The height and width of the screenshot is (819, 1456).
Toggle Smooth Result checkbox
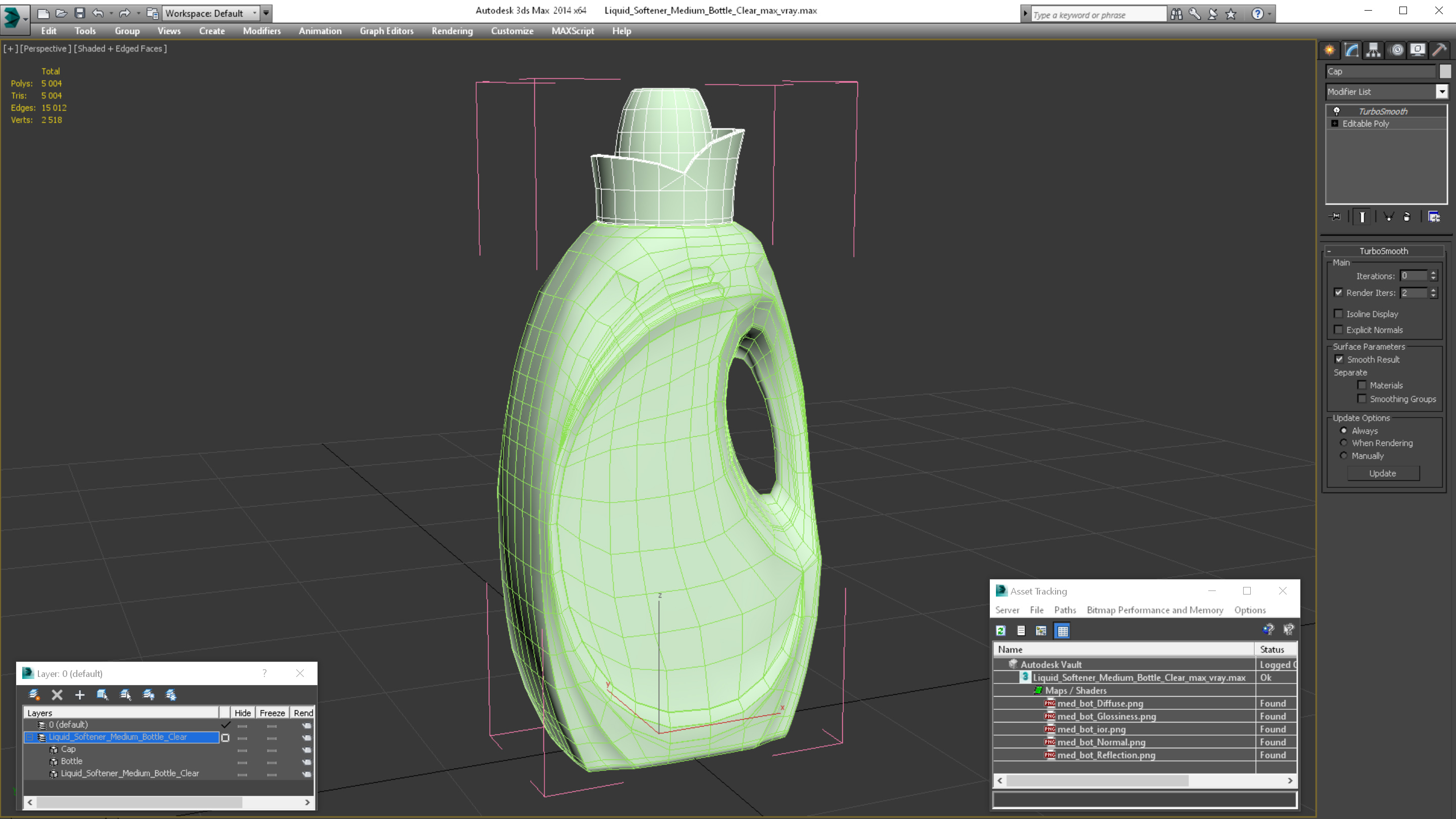click(1339, 359)
